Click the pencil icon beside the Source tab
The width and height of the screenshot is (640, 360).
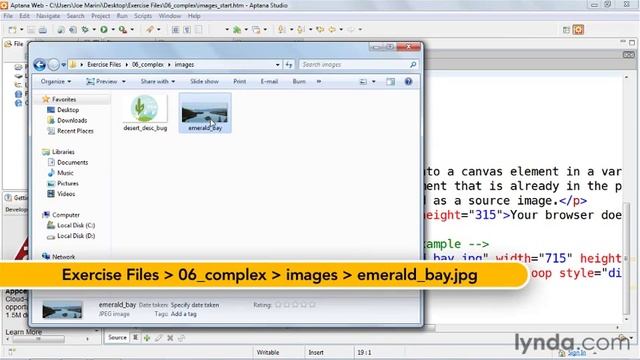[x=158, y=338]
